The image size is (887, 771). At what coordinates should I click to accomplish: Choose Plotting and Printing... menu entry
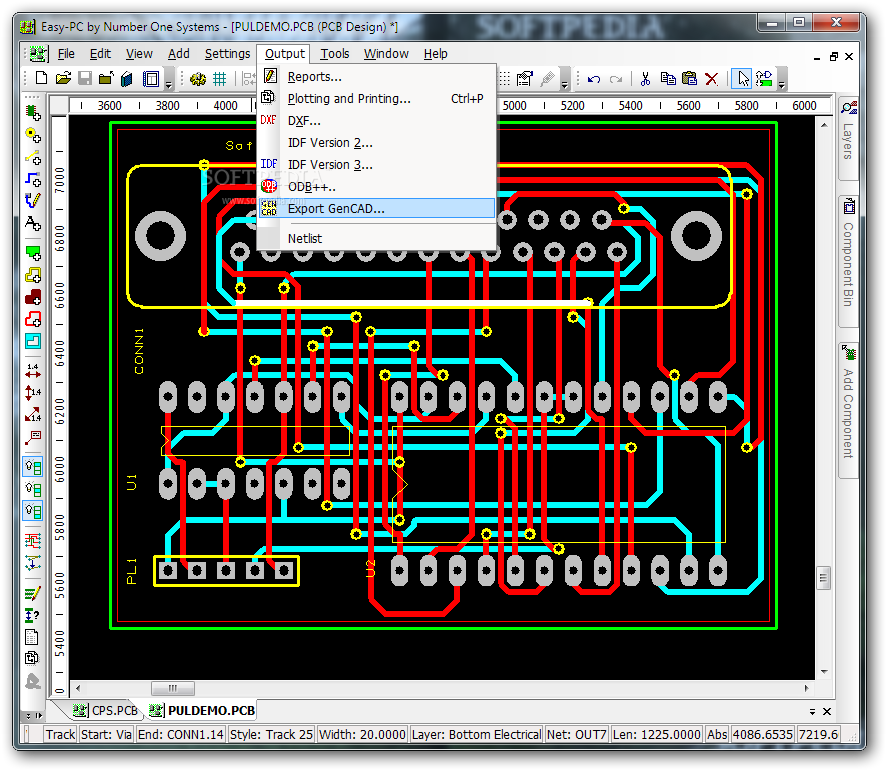pyautogui.click(x=377, y=98)
